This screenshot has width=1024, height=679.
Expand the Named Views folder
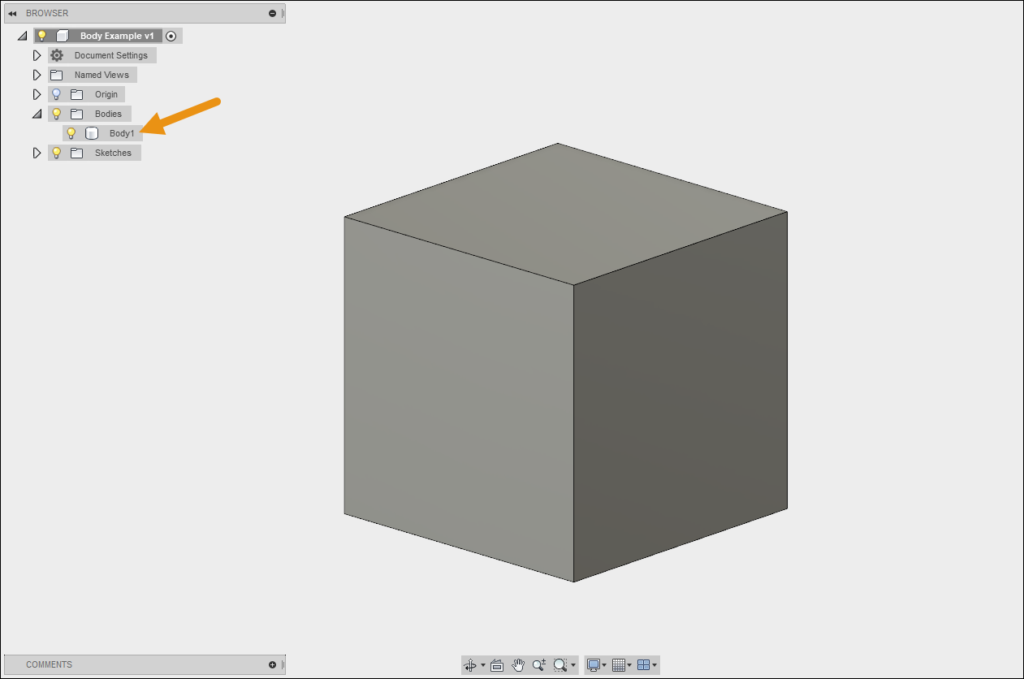click(36, 74)
